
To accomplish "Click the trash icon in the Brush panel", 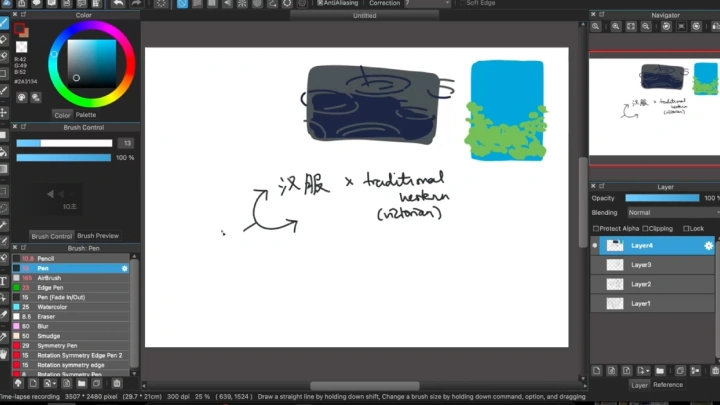I will (x=117, y=383).
